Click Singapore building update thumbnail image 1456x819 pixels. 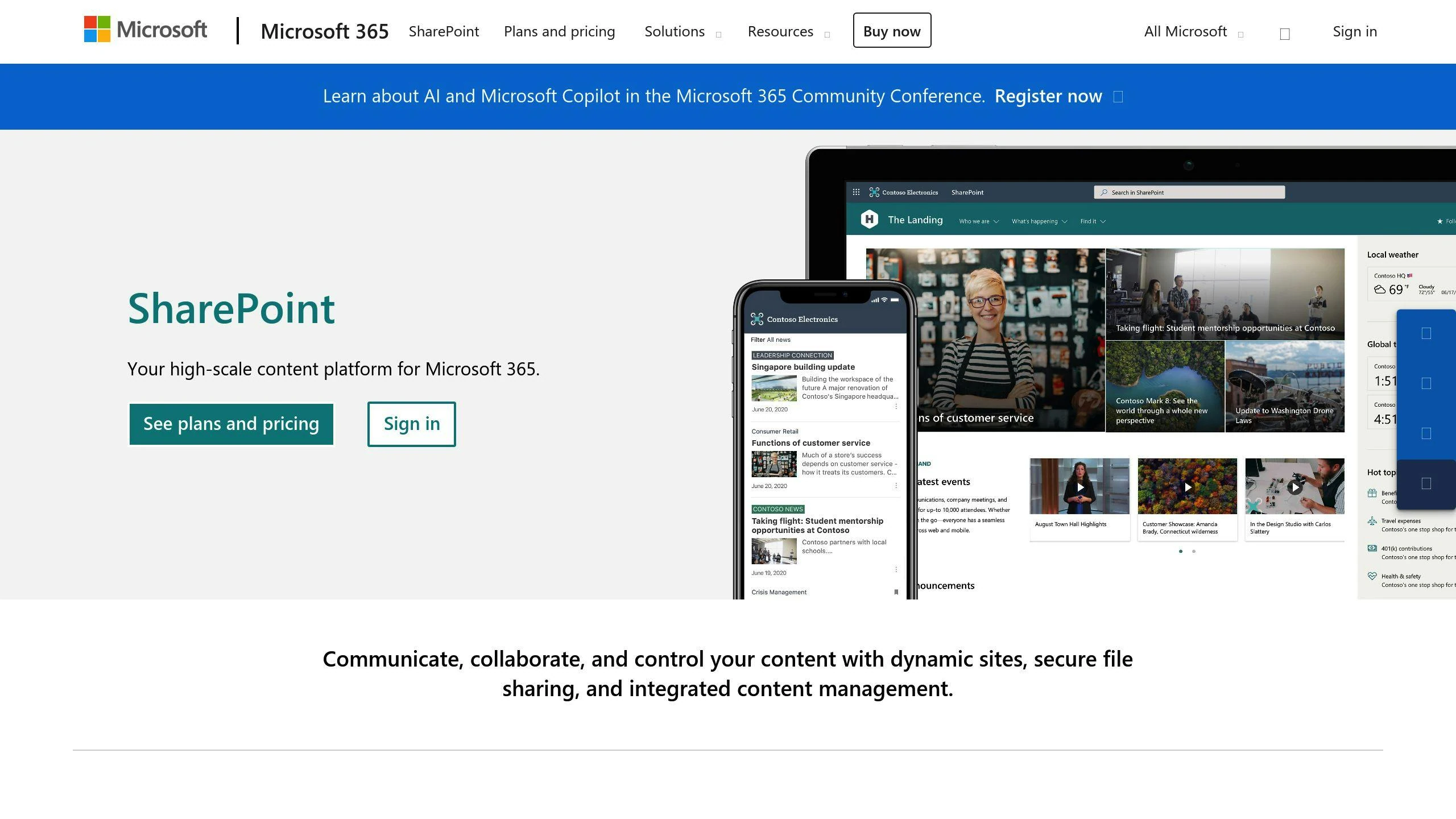coord(774,388)
